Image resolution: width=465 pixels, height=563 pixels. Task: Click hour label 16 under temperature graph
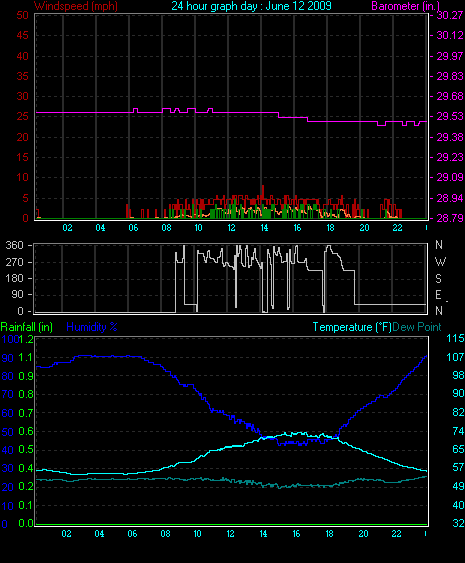pos(296,534)
